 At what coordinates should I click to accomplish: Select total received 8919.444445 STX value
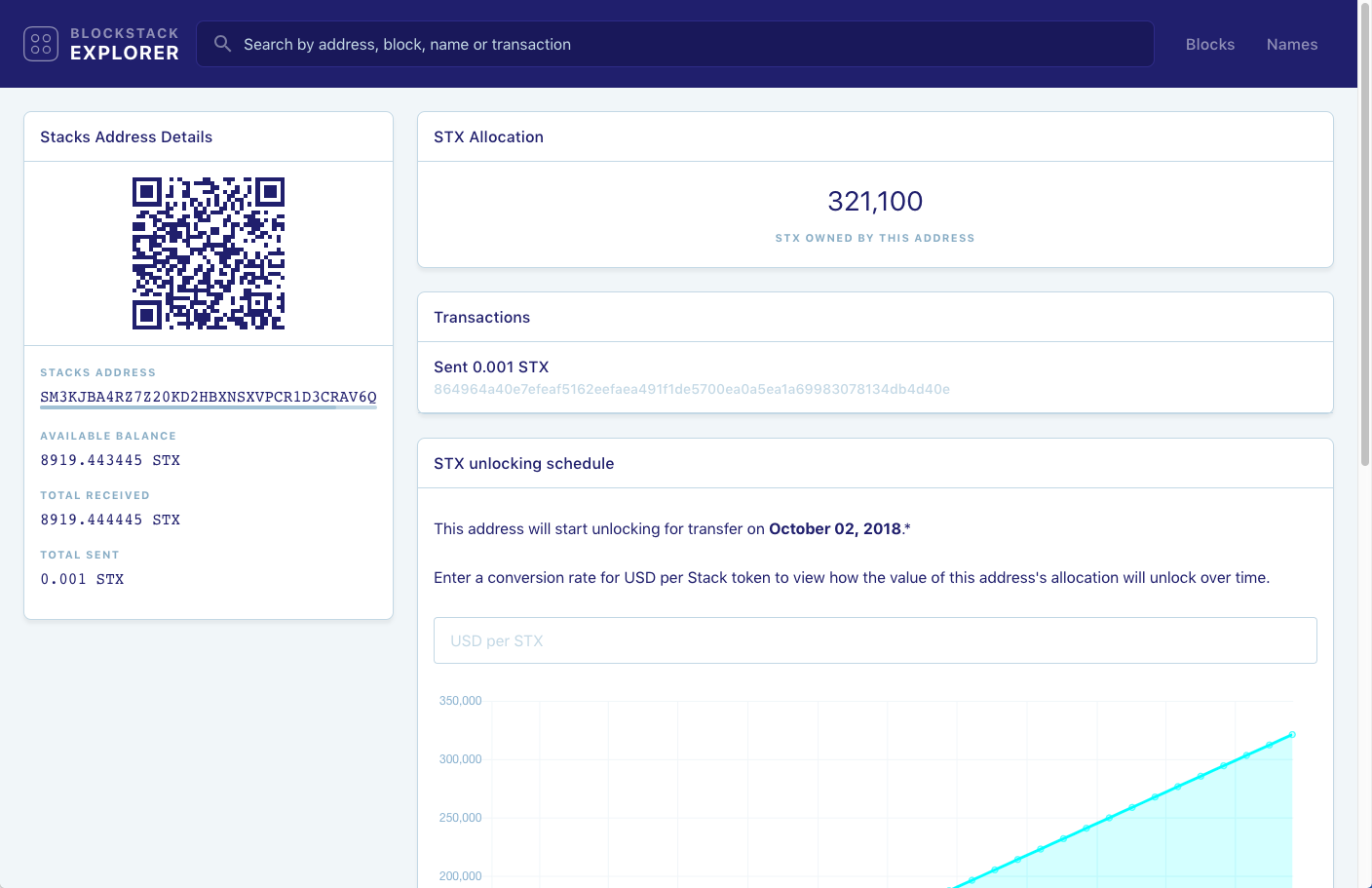(110, 520)
